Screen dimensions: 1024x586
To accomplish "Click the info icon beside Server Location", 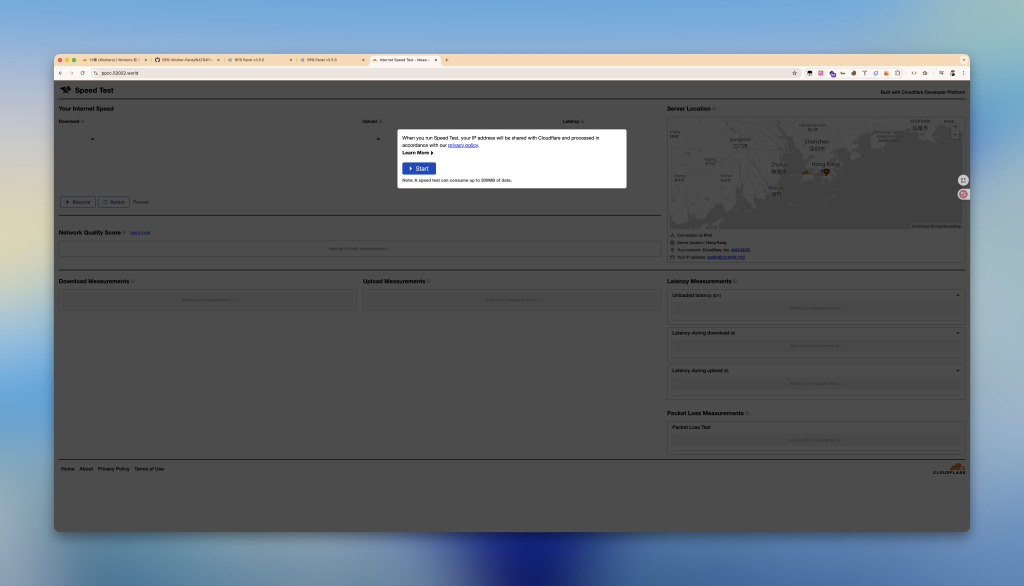I will 714,108.
